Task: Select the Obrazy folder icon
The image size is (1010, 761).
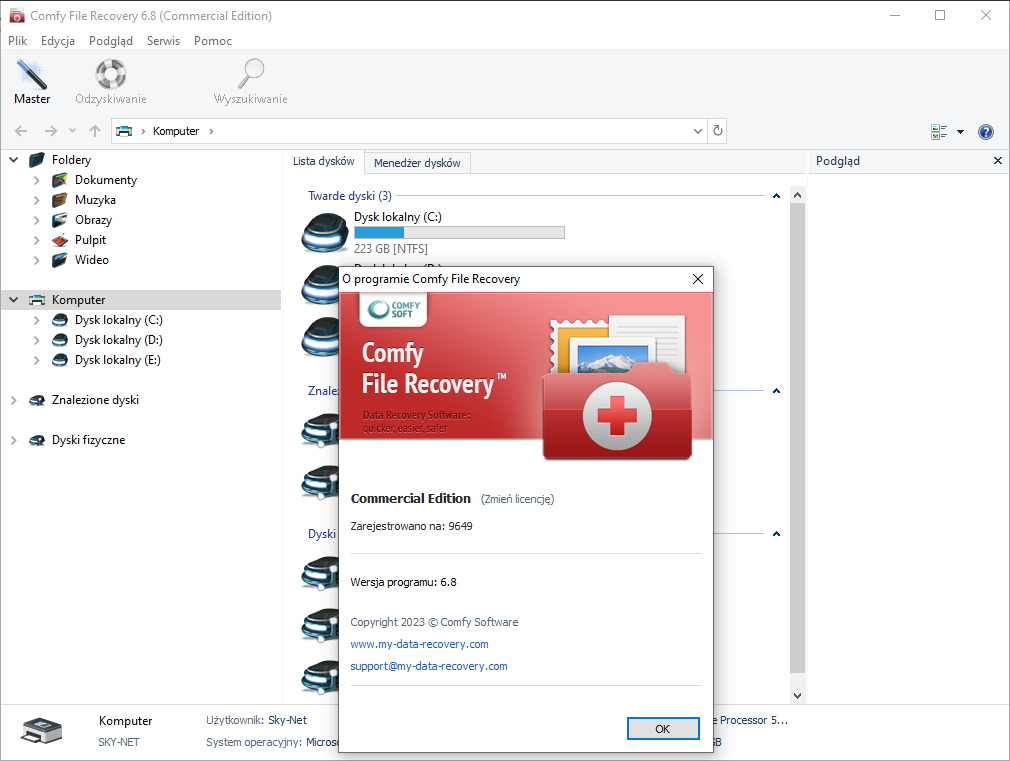Action: [60, 220]
